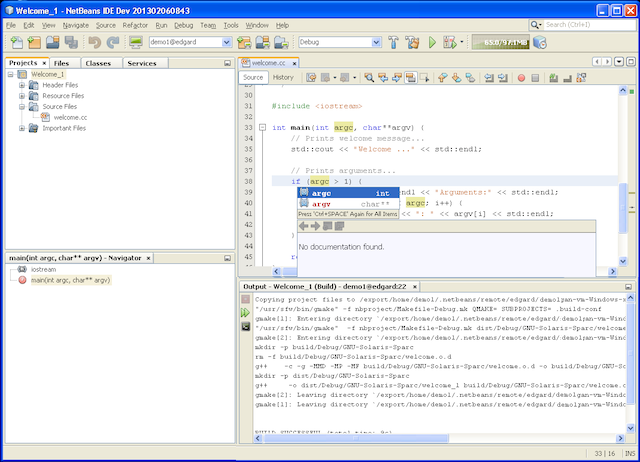Click in the Search field at top right
Screen dimensions: 640x462
coord(590,23)
